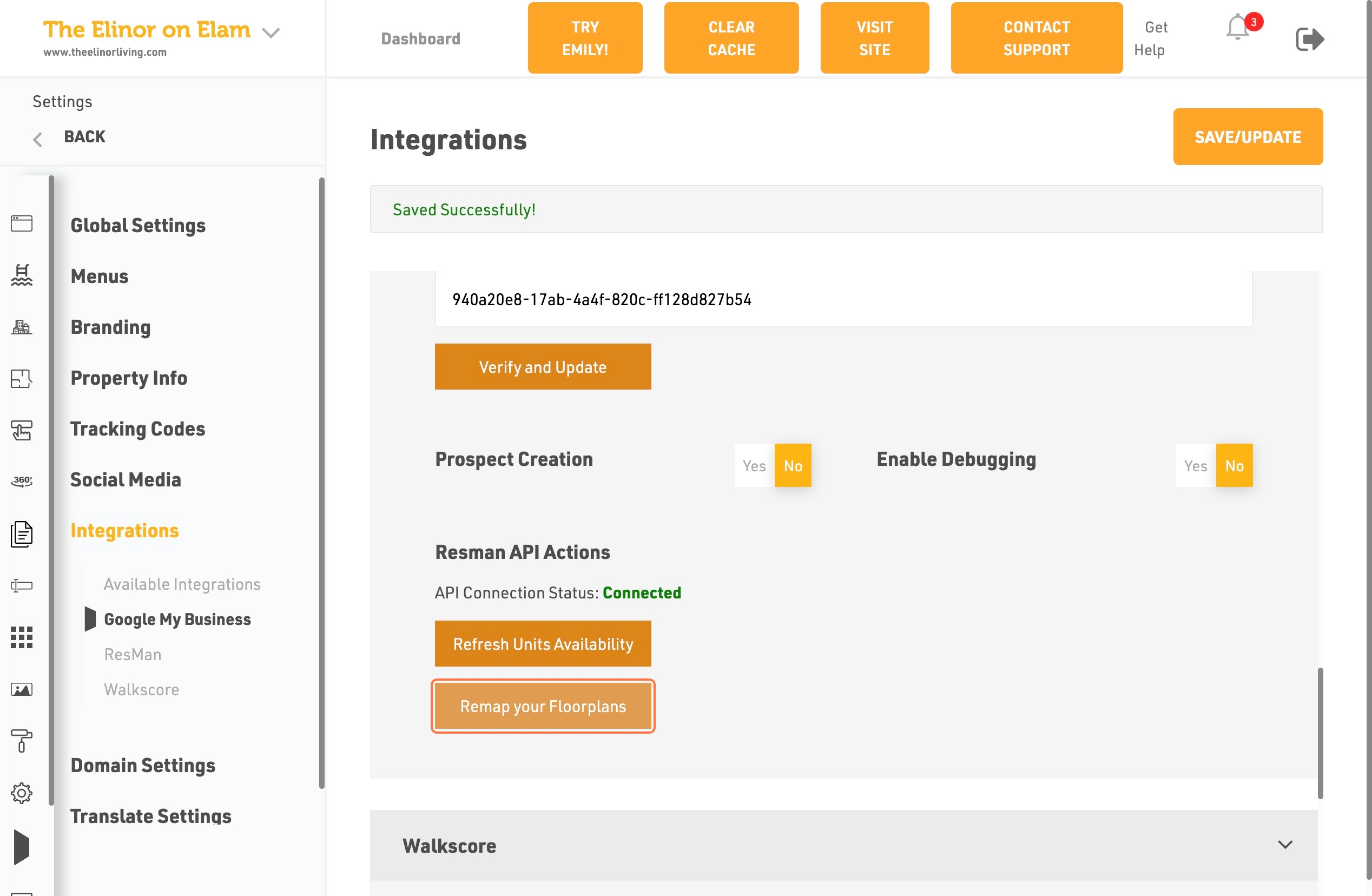
Task: Set Prospect Creation to No
Action: pyautogui.click(x=793, y=465)
